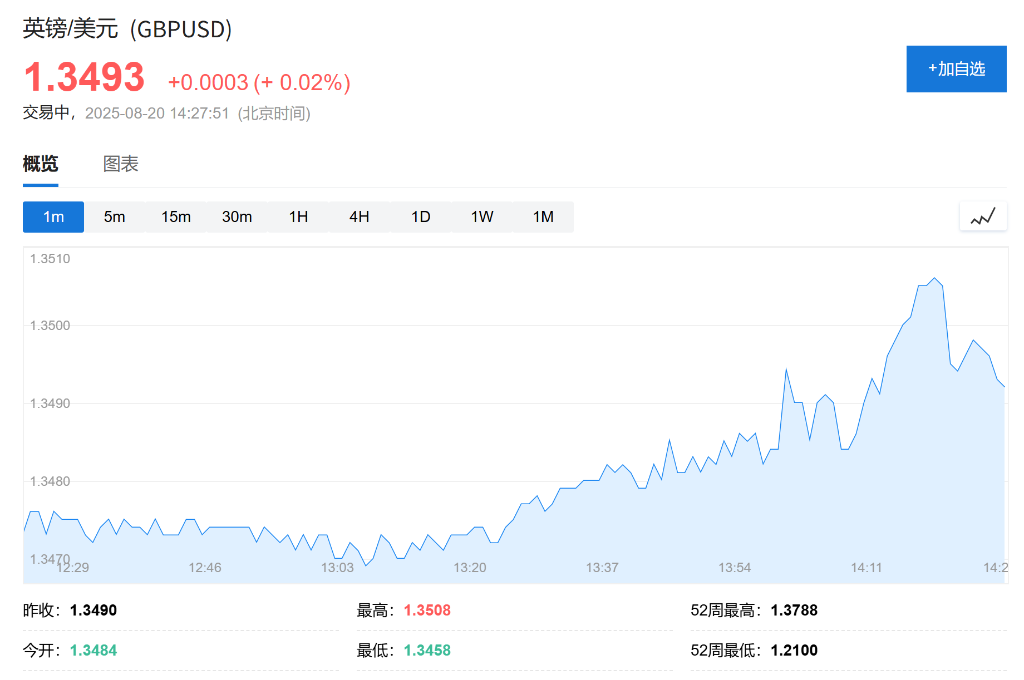Switch chart to 4H interval
The width and height of the screenshot is (1024, 680).
[x=359, y=217]
